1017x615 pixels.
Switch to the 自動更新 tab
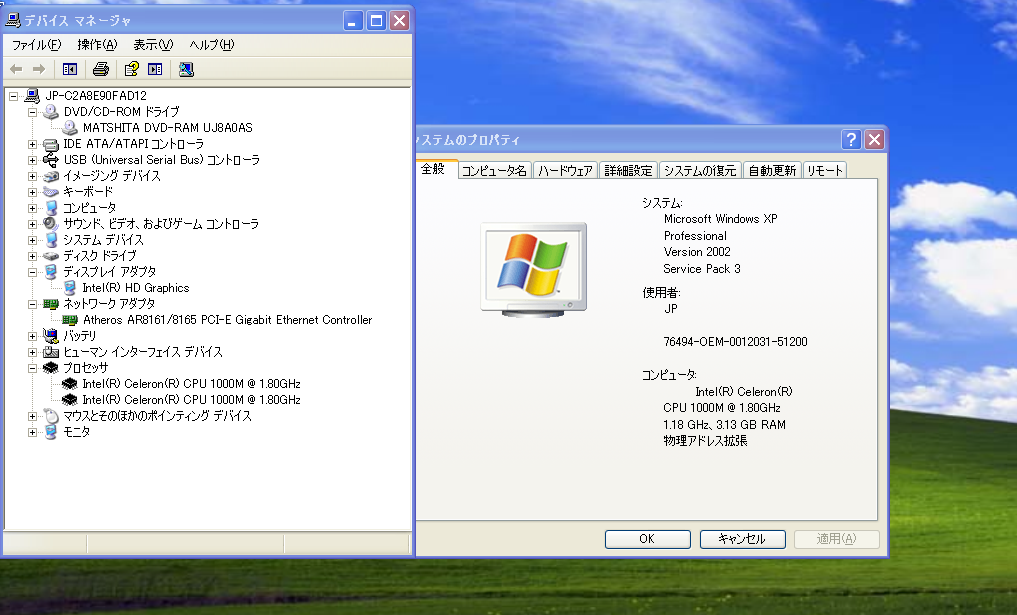772,171
